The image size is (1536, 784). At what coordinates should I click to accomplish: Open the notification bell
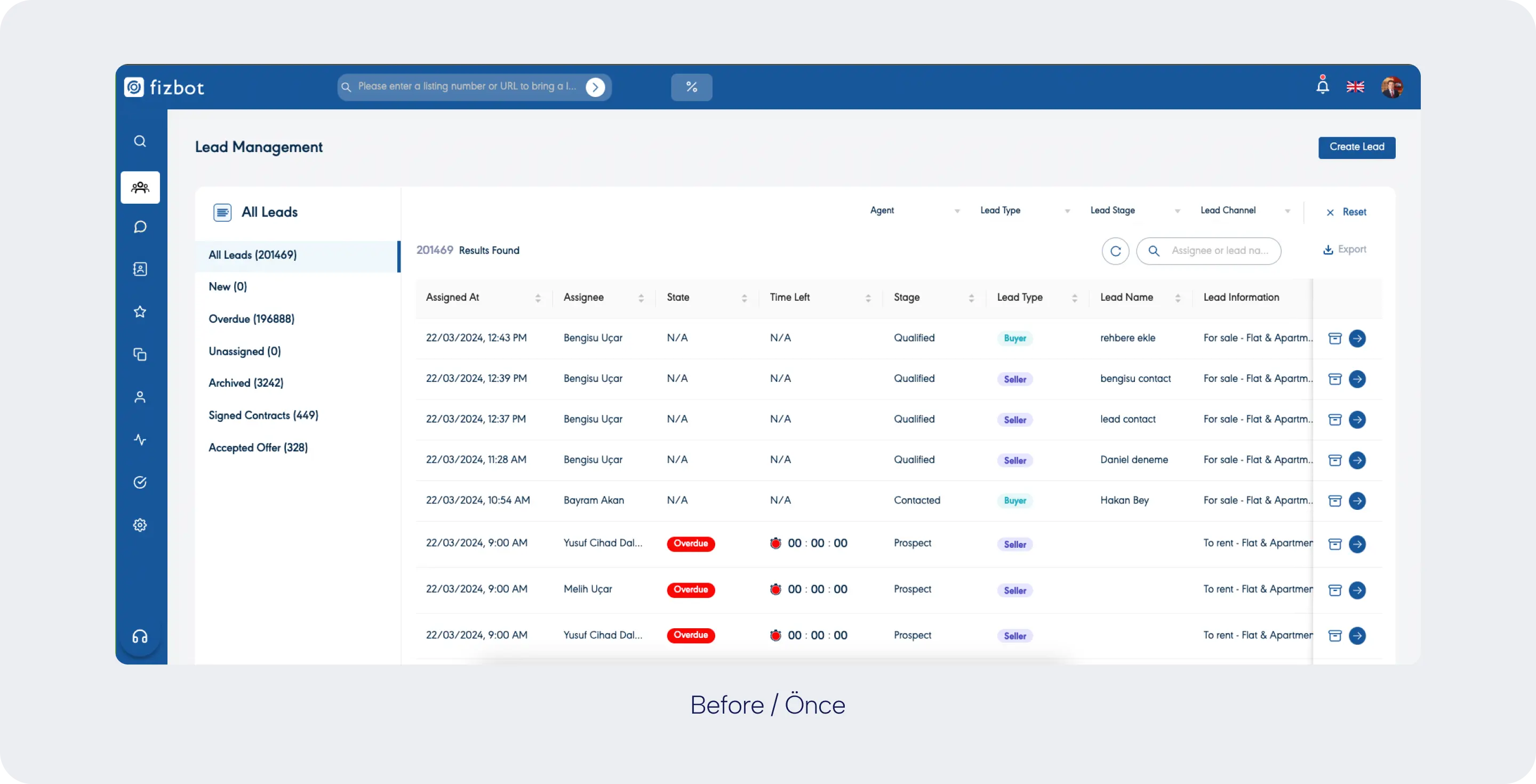[x=1322, y=86]
